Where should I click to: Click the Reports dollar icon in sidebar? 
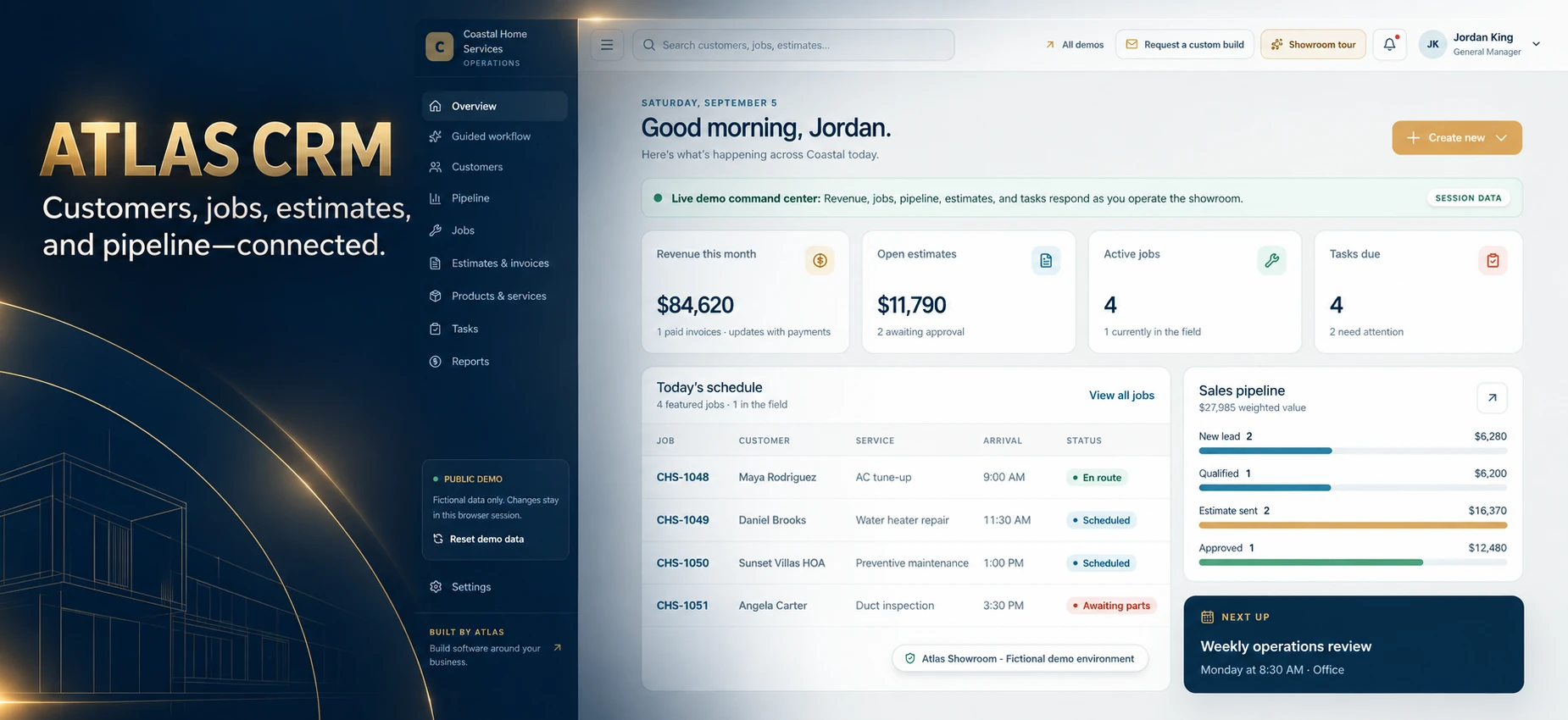point(436,362)
